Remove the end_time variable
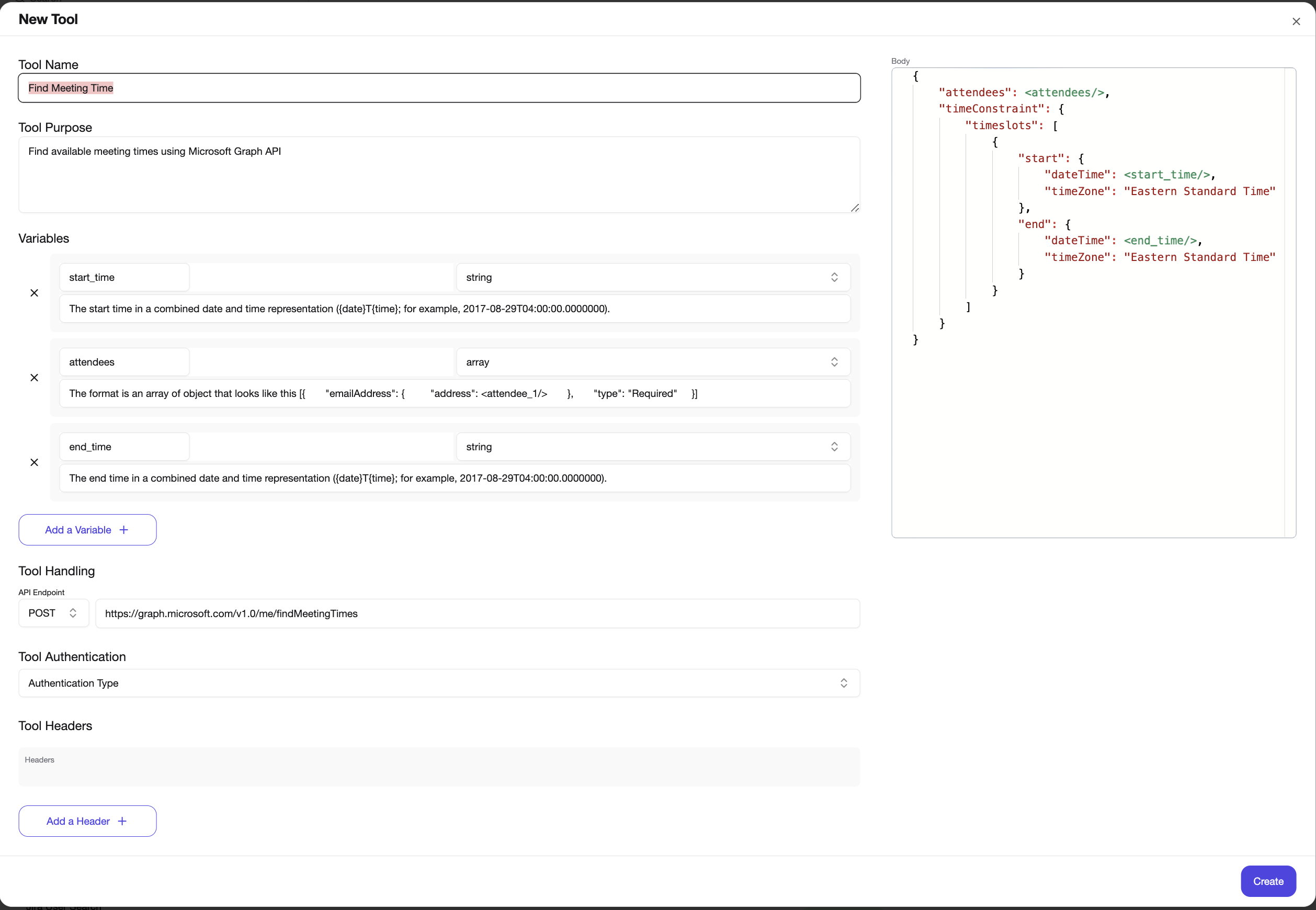Image resolution: width=1316 pixels, height=910 pixels. click(x=34, y=462)
